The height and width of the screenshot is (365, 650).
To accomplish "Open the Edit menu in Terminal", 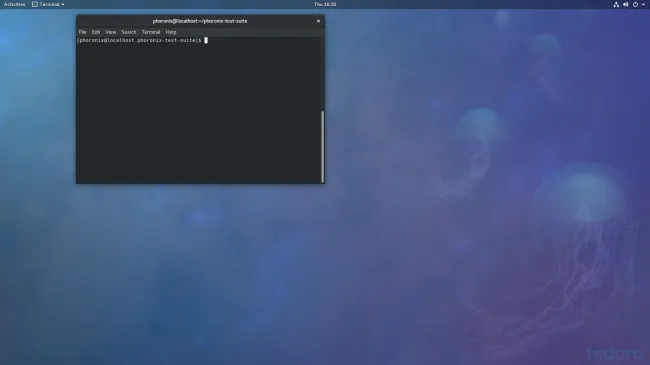I will 96,32.
